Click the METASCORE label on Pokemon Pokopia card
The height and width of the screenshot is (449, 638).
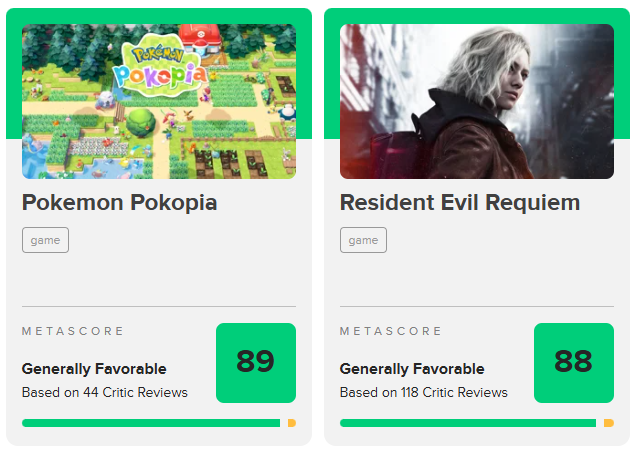tap(73, 331)
